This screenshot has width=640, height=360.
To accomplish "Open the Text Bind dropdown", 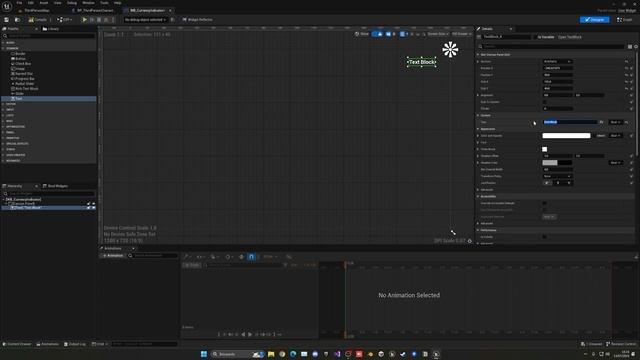I will (616, 122).
